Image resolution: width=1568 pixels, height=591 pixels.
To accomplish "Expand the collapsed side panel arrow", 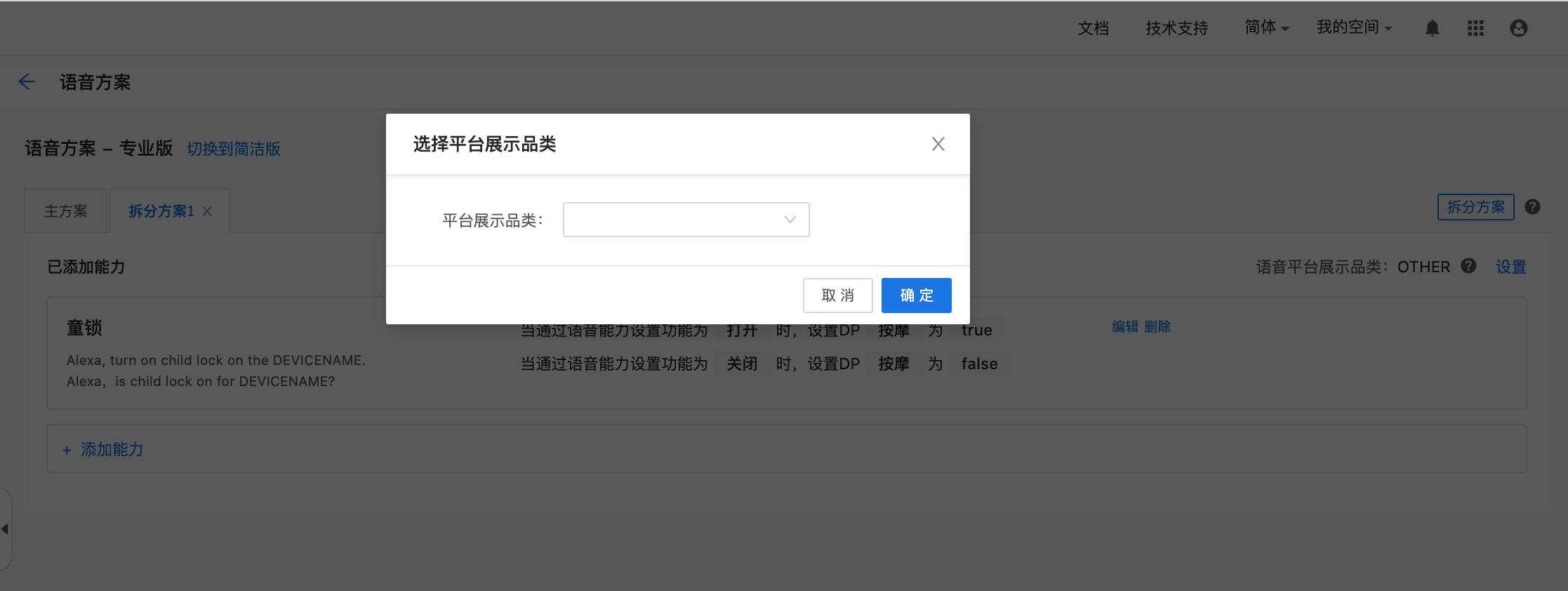I will coord(5,529).
